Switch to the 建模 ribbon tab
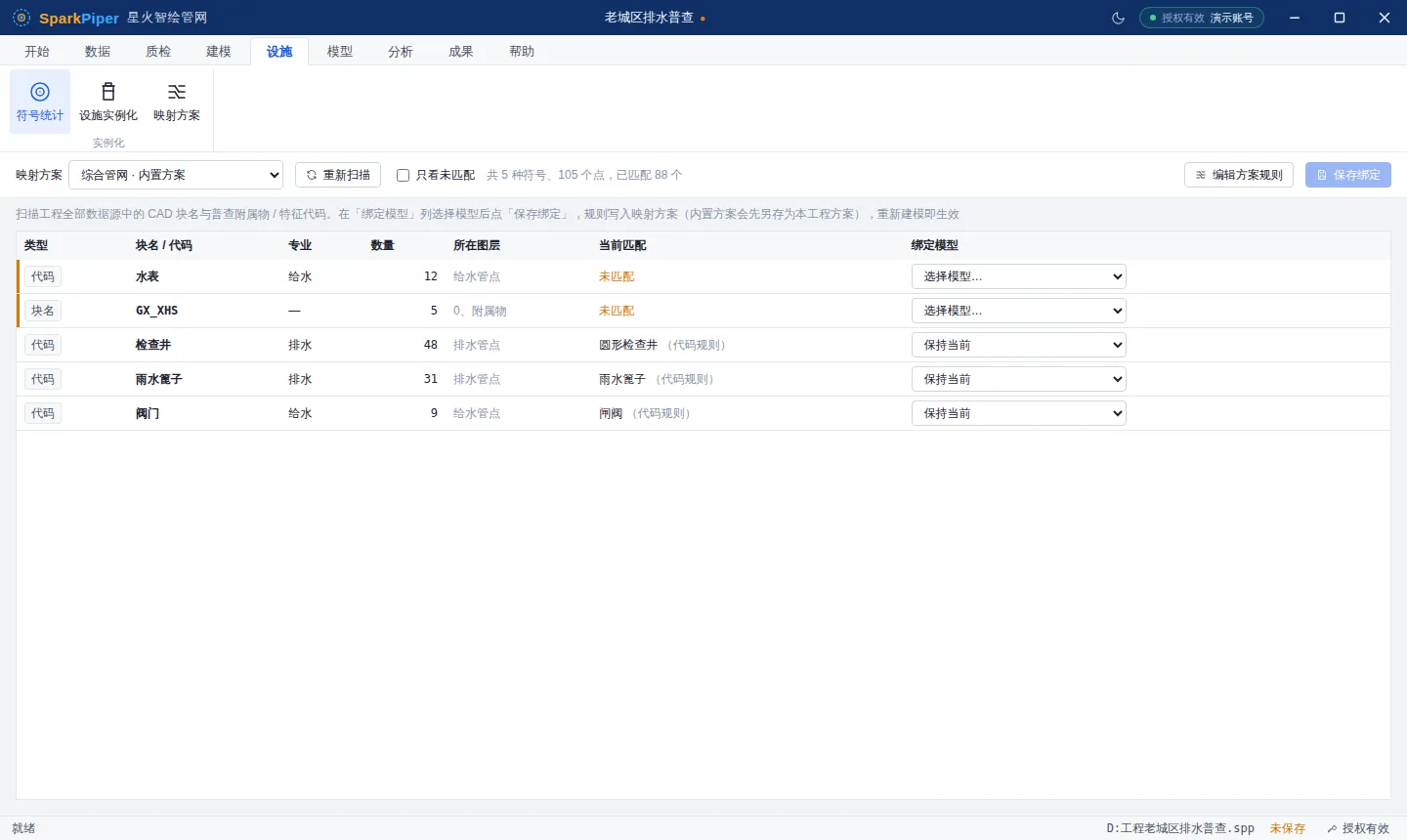The width and height of the screenshot is (1407, 840). click(219, 52)
